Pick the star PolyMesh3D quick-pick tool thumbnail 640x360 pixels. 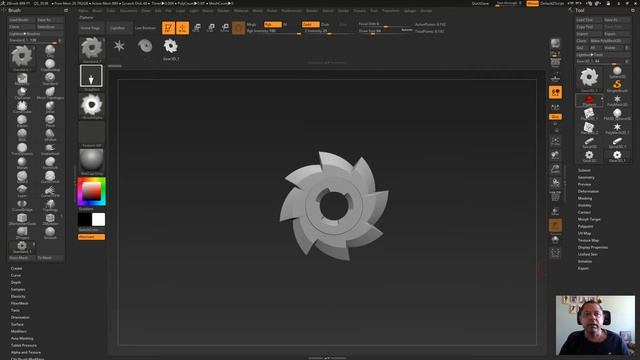[x=119, y=46]
